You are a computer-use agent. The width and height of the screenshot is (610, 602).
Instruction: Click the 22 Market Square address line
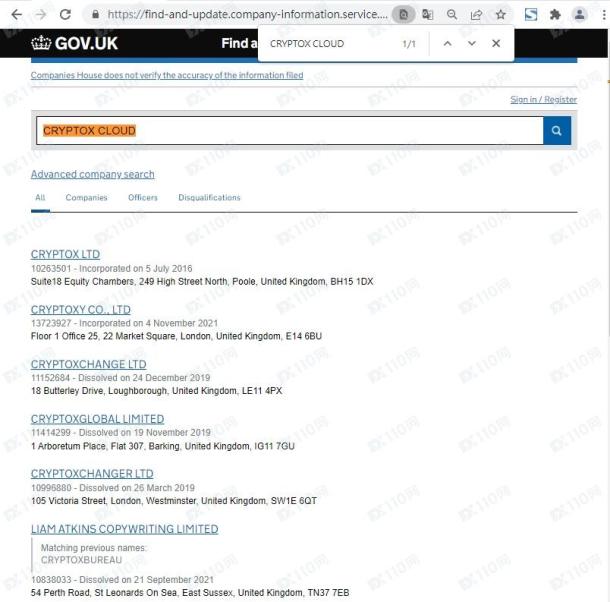[x=176, y=336]
